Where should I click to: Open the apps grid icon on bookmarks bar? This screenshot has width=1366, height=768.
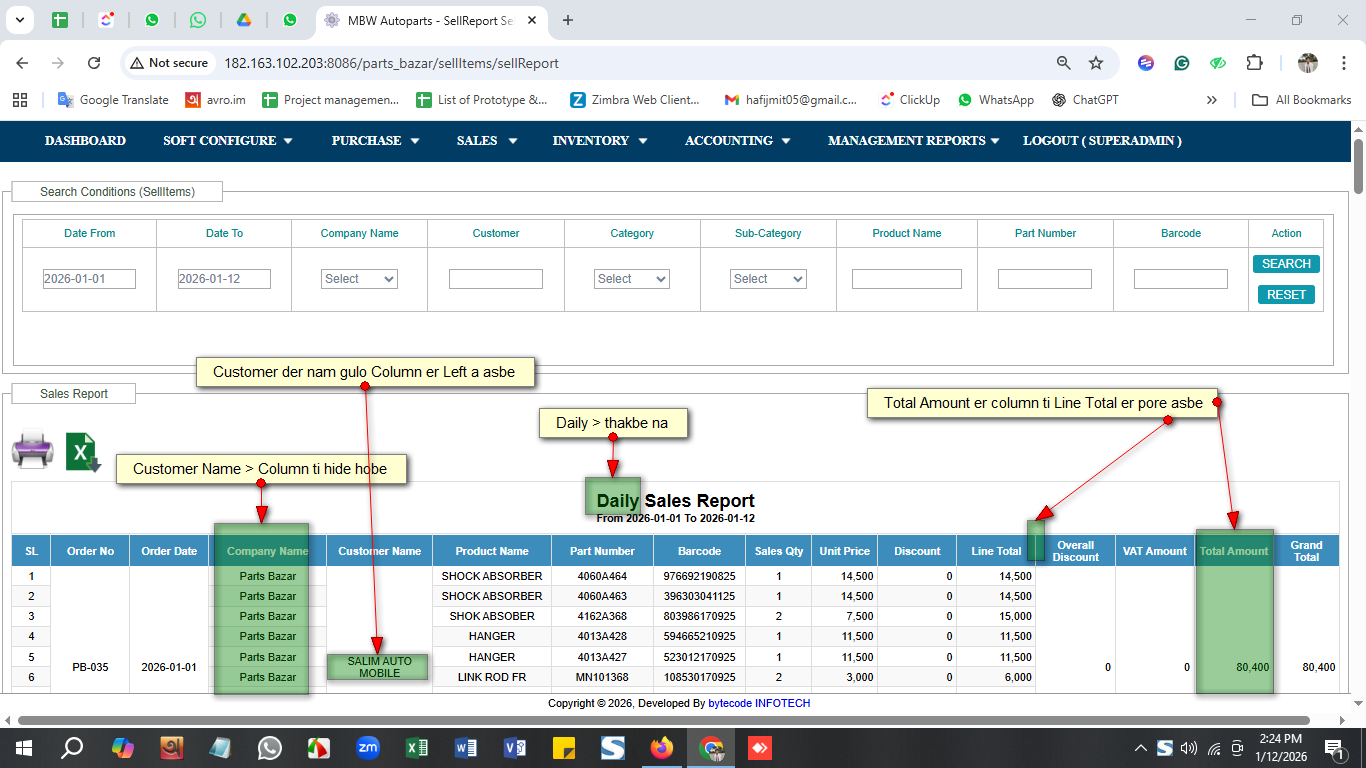19,100
